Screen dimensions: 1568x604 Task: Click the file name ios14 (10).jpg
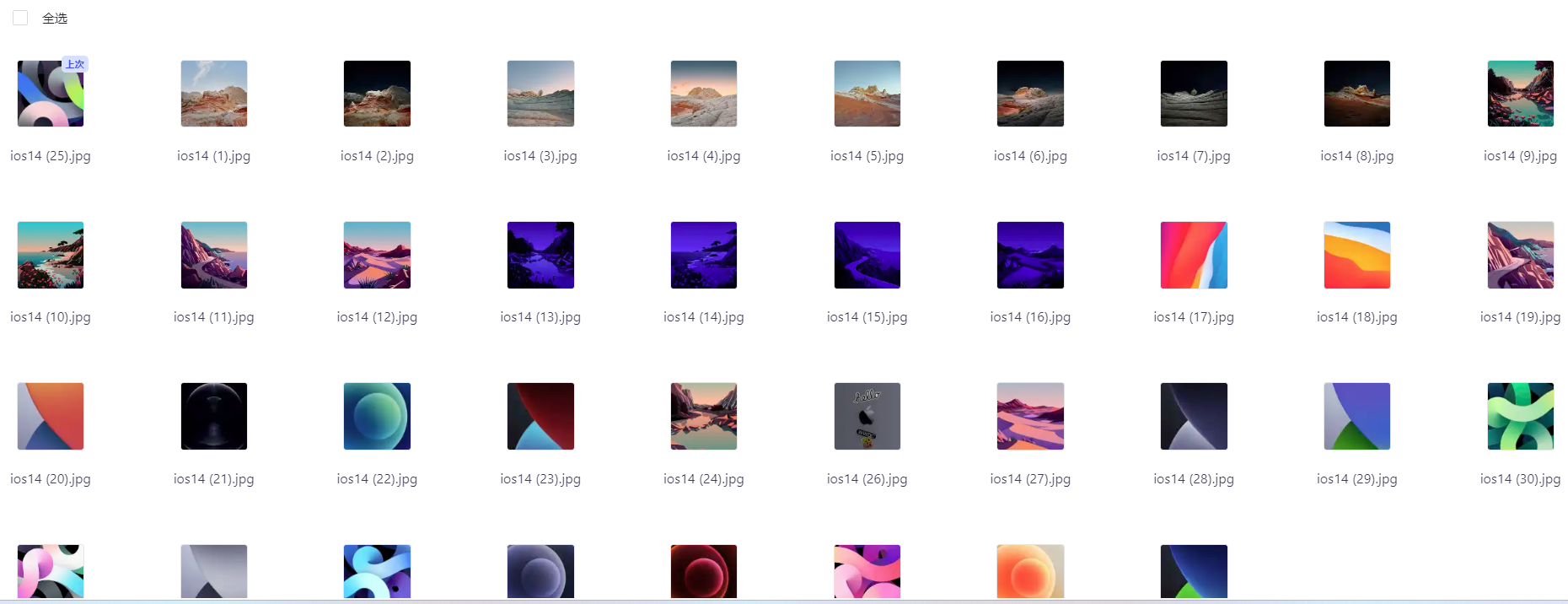pyautogui.click(x=51, y=317)
